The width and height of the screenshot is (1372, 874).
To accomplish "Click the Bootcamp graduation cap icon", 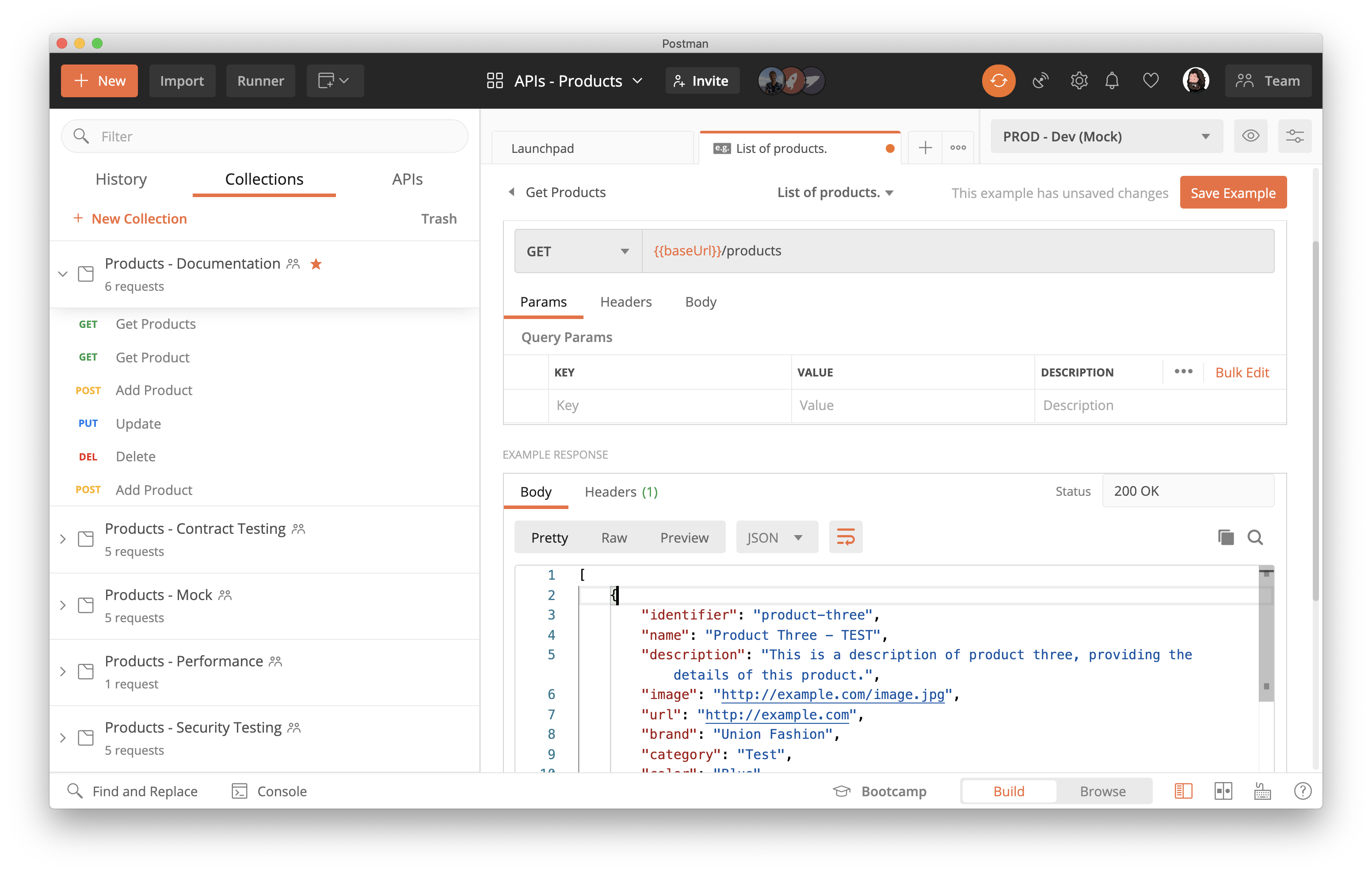I will tap(842, 791).
